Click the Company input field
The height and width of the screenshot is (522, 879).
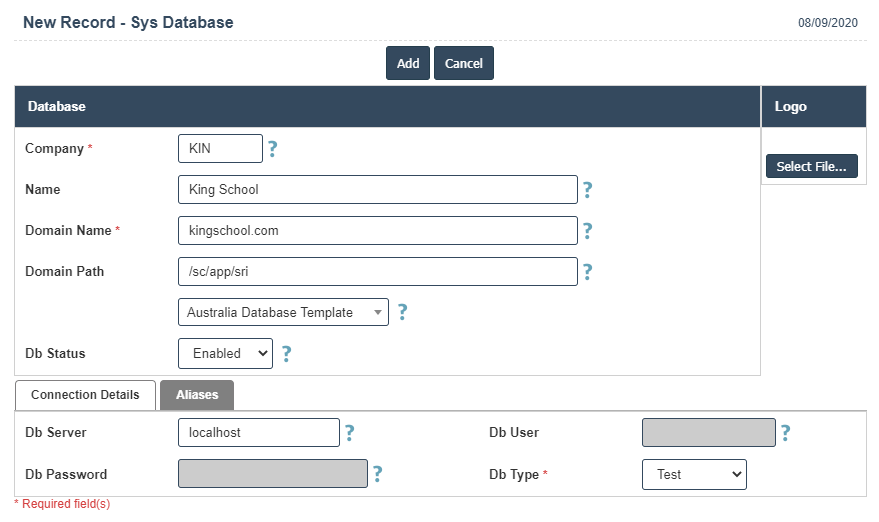[x=220, y=149]
